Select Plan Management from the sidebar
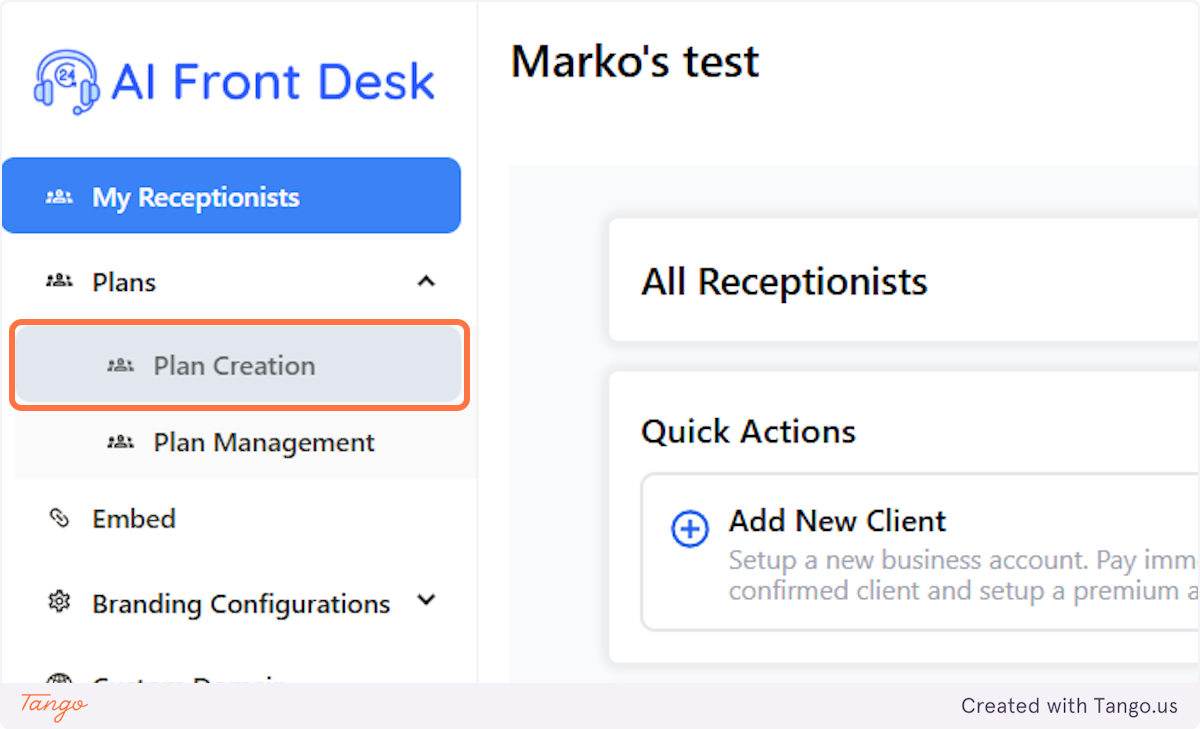This screenshot has width=1200, height=729. tap(263, 442)
